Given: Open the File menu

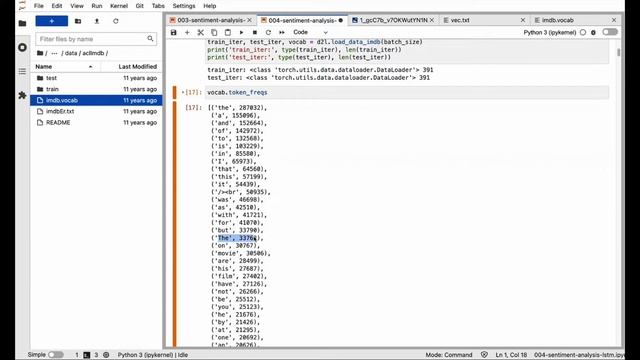Looking at the screenshot, I should 38,6.
